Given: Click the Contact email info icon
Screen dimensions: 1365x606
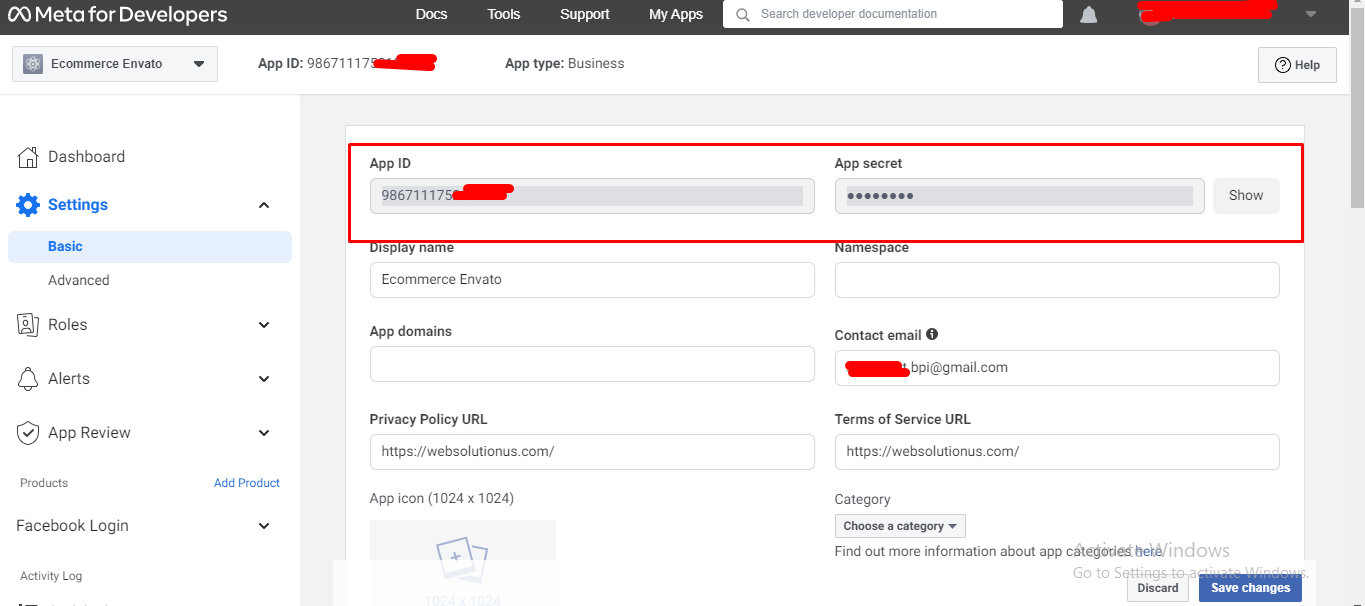Looking at the screenshot, I should point(932,335).
